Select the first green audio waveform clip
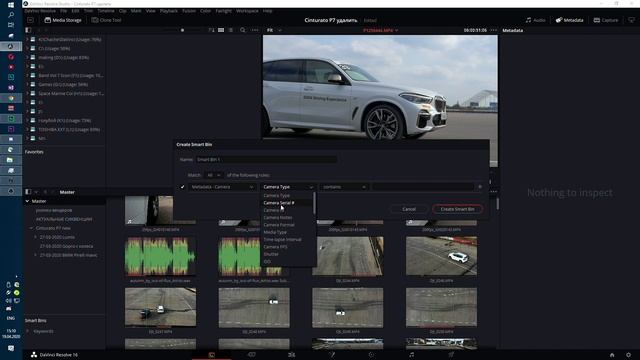This screenshot has width=640, height=360. (x=160, y=257)
